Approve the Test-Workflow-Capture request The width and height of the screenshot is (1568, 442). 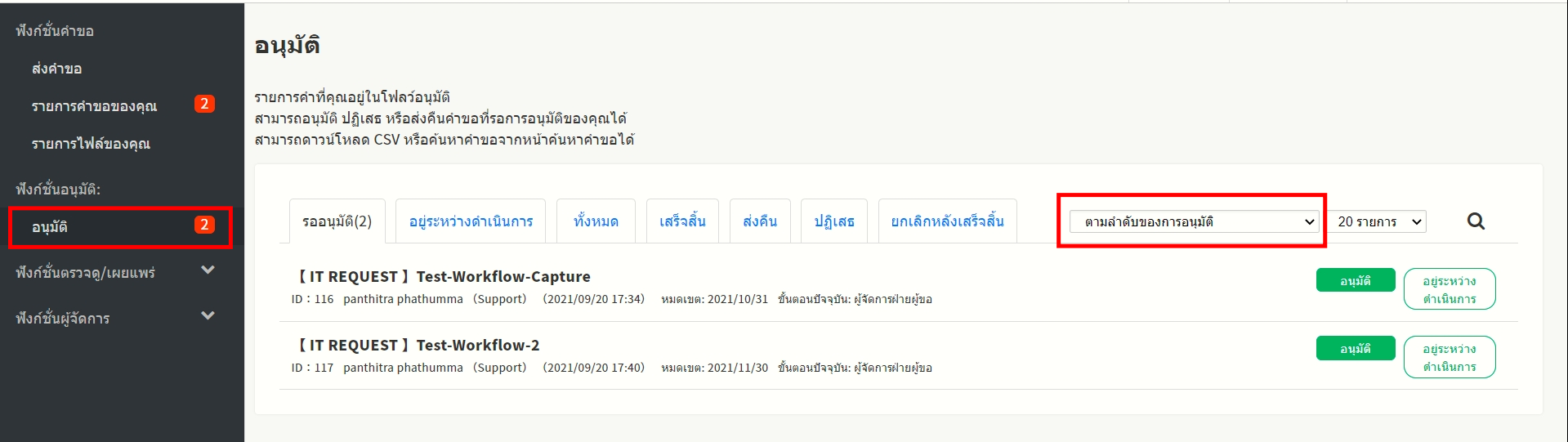1355,280
